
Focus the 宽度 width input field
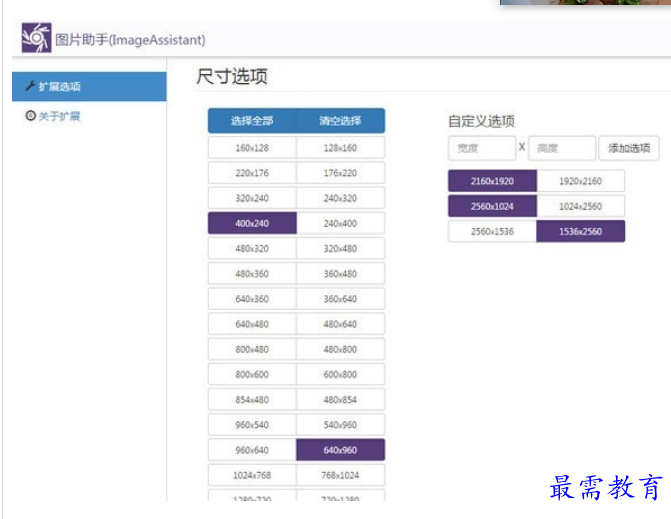pyautogui.click(x=481, y=148)
